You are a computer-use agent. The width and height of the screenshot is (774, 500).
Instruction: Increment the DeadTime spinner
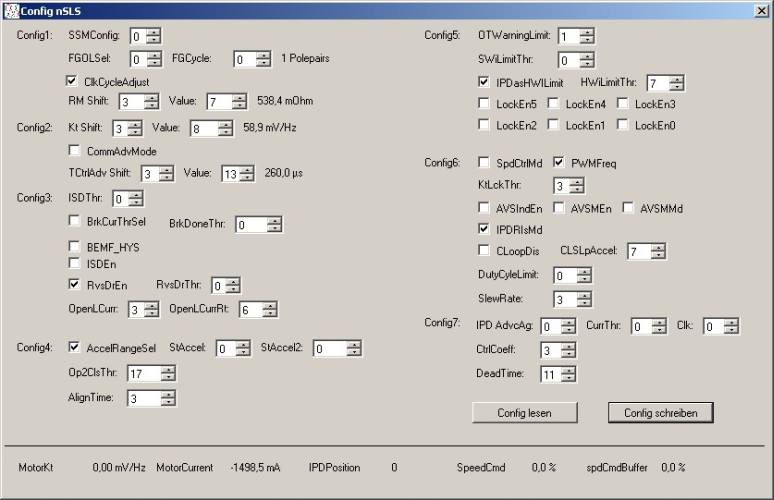pyautogui.click(x=569, y=370)
